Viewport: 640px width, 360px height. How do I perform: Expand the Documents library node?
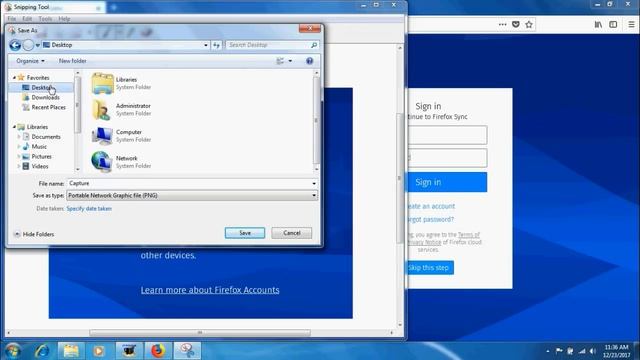[x=19, y=137]
